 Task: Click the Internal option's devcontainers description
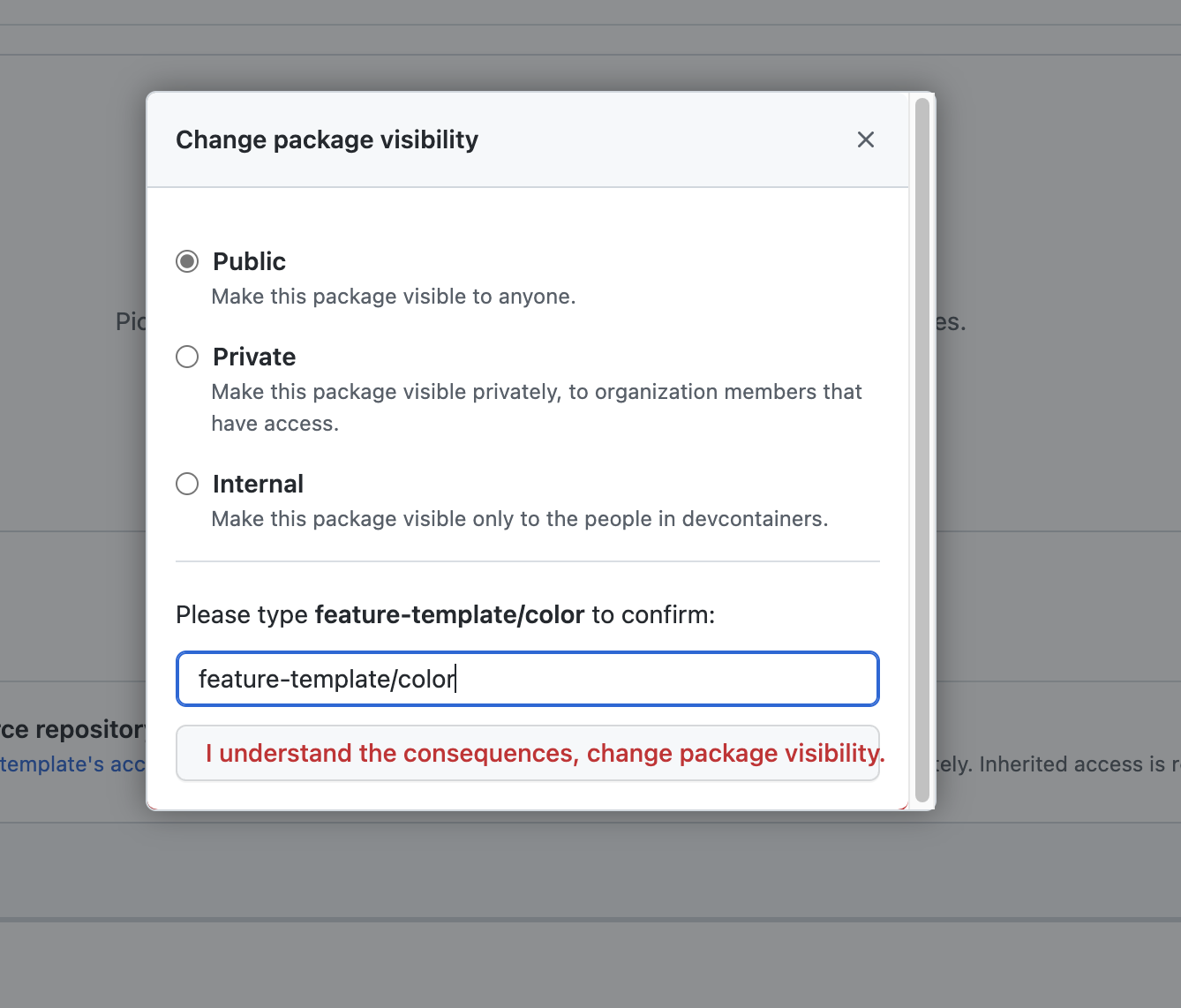[519, 519]
